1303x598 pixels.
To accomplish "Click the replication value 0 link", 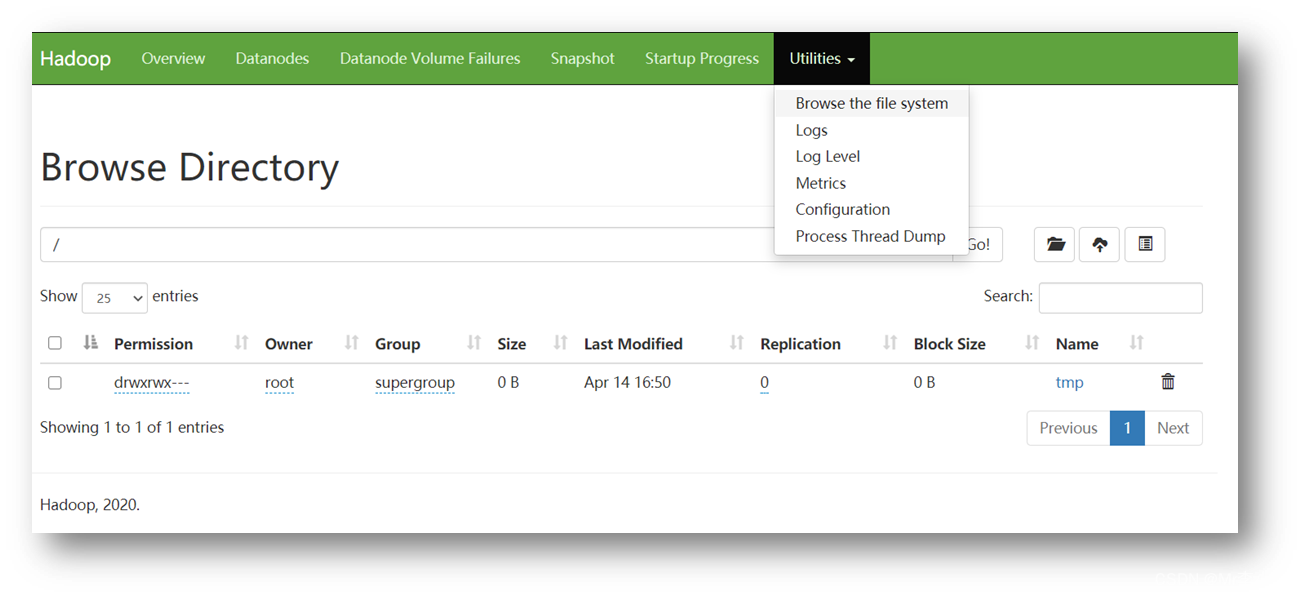I will [x=764, y=383].
